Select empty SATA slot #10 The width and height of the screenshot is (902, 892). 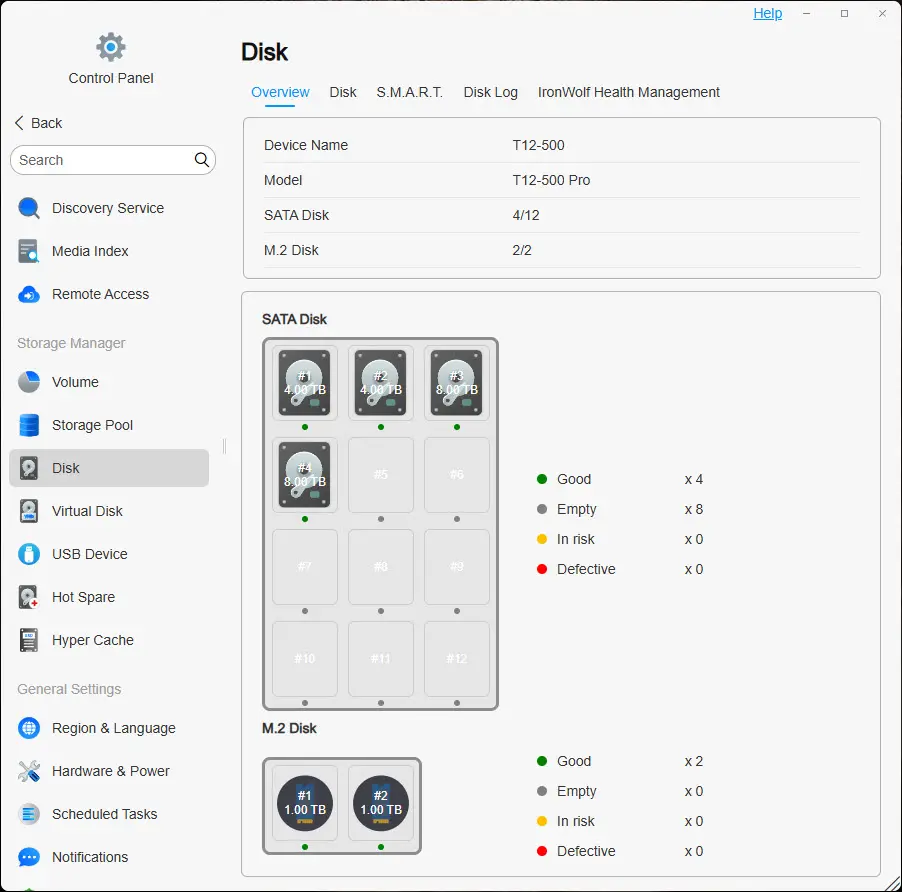305,659
